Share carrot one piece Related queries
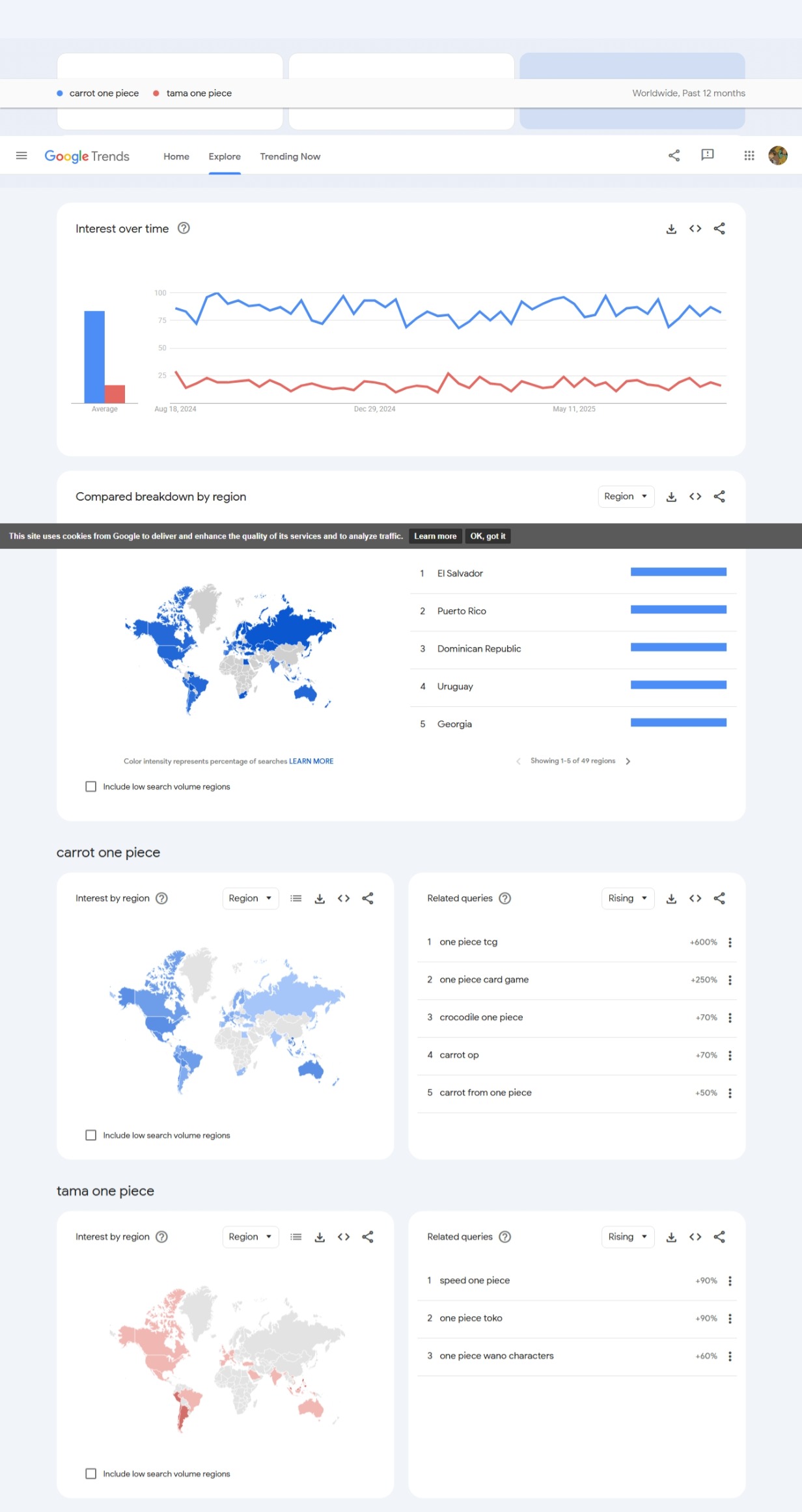The image size is (802, 1512). tap(719, 898)
